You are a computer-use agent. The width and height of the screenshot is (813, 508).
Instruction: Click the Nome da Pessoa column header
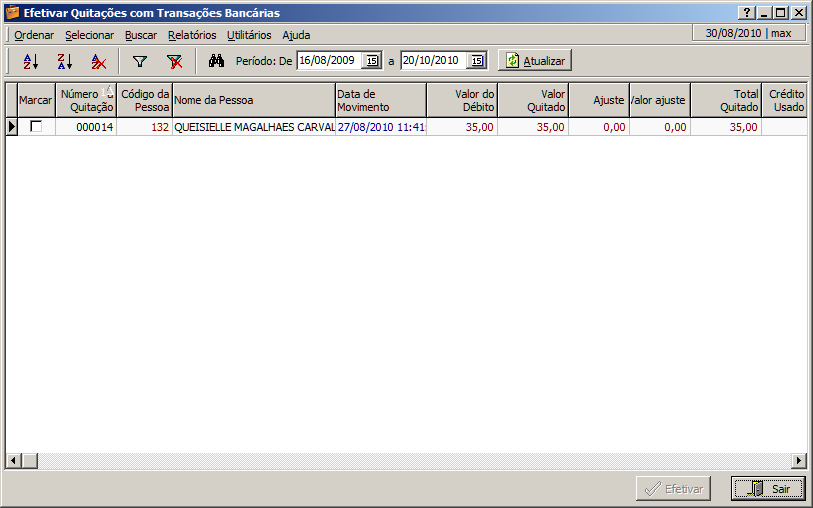253,100
